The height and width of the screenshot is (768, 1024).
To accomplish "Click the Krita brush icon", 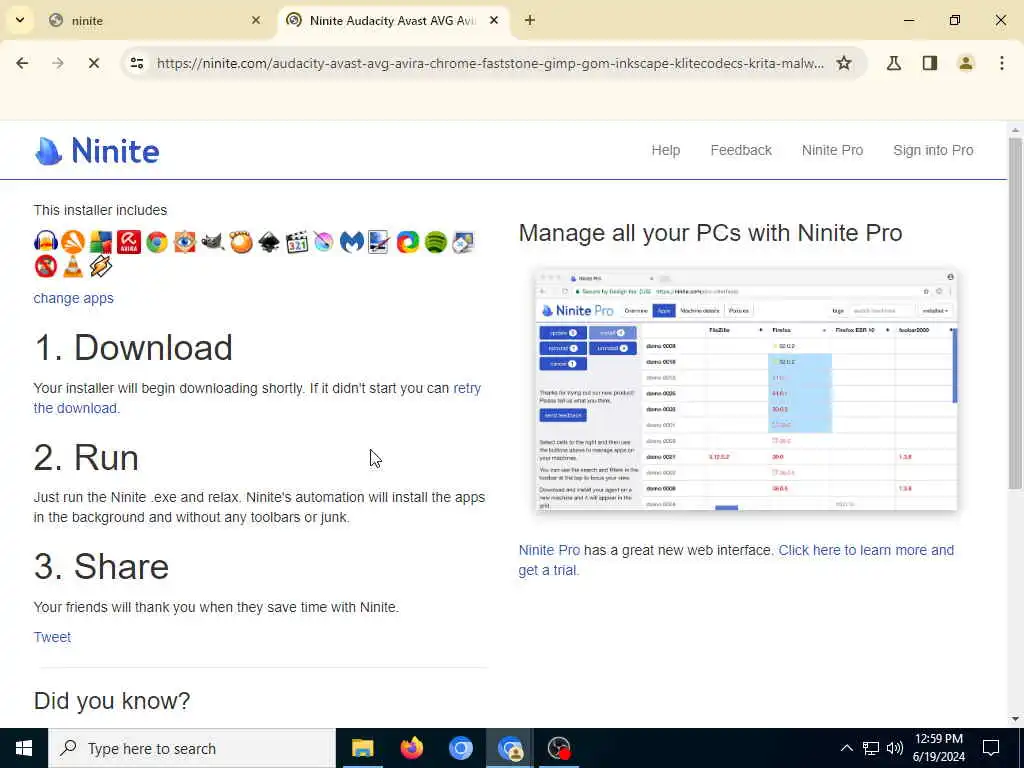I will (x=324, y=242).
